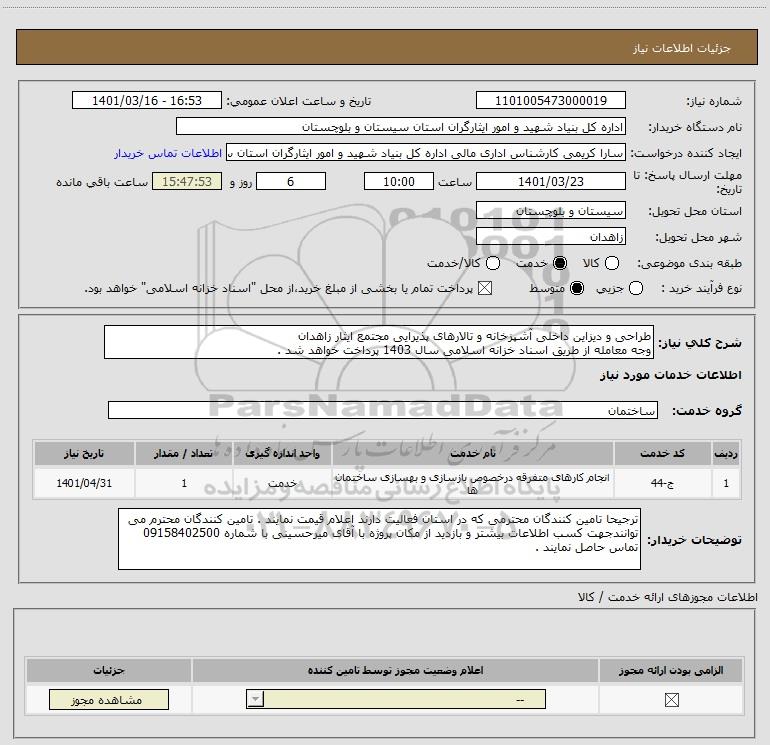Screen dimensions: 770x745
Task: Click the کد خدمت column header
Action: 662,453
